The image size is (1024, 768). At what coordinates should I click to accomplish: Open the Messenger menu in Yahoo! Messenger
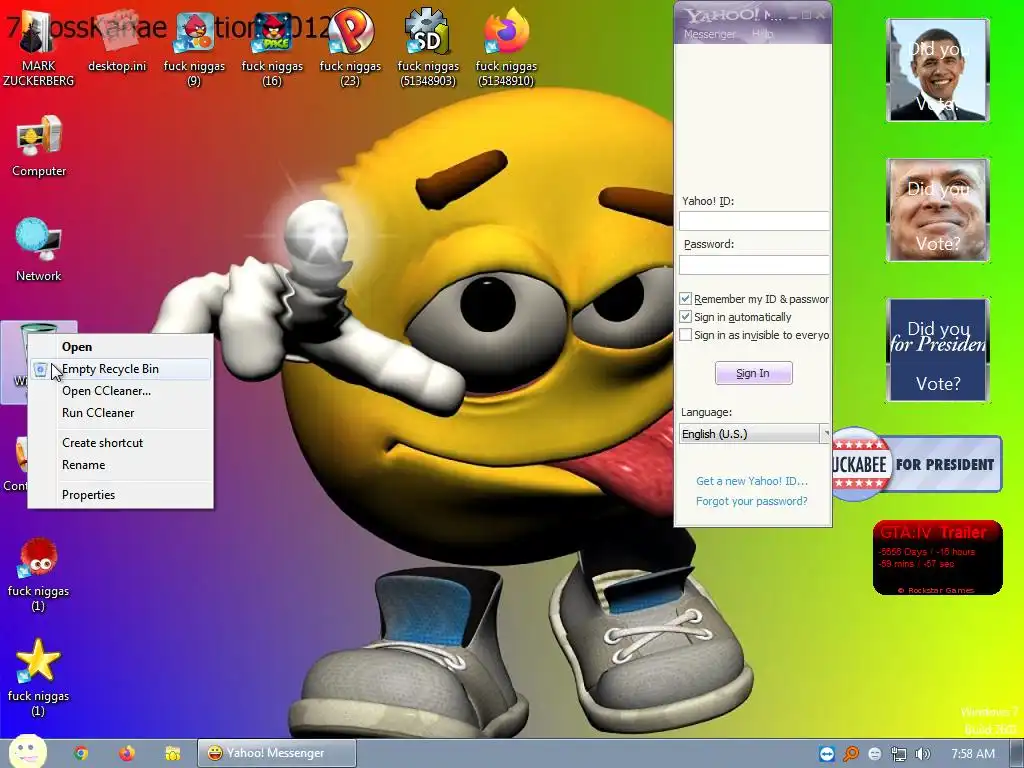709,34
